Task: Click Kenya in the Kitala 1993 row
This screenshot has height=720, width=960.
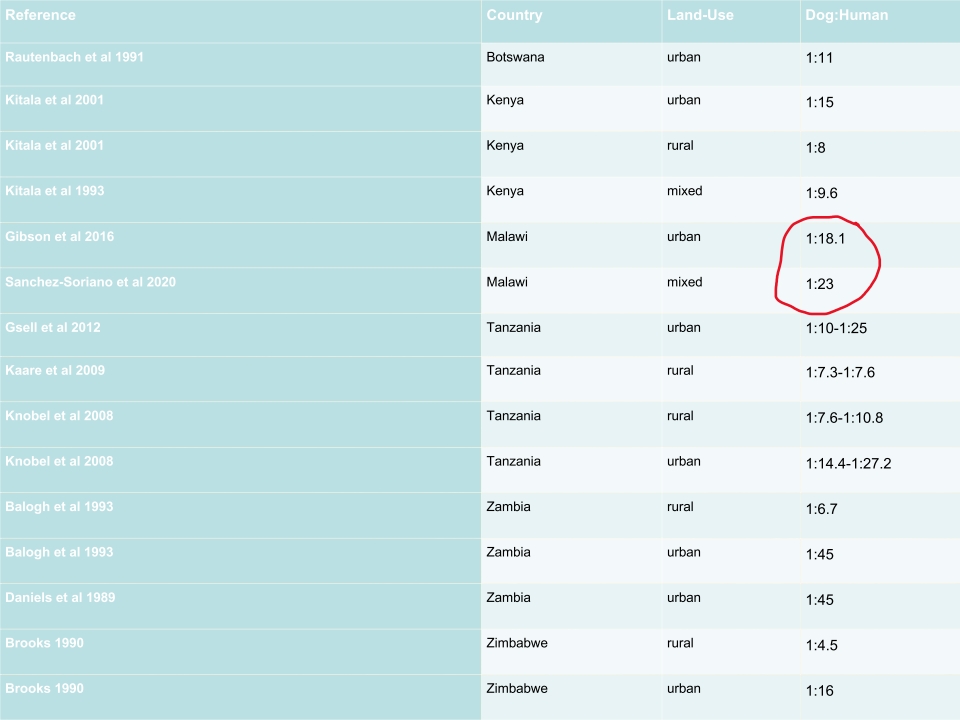Action: (x=504, y=190)
